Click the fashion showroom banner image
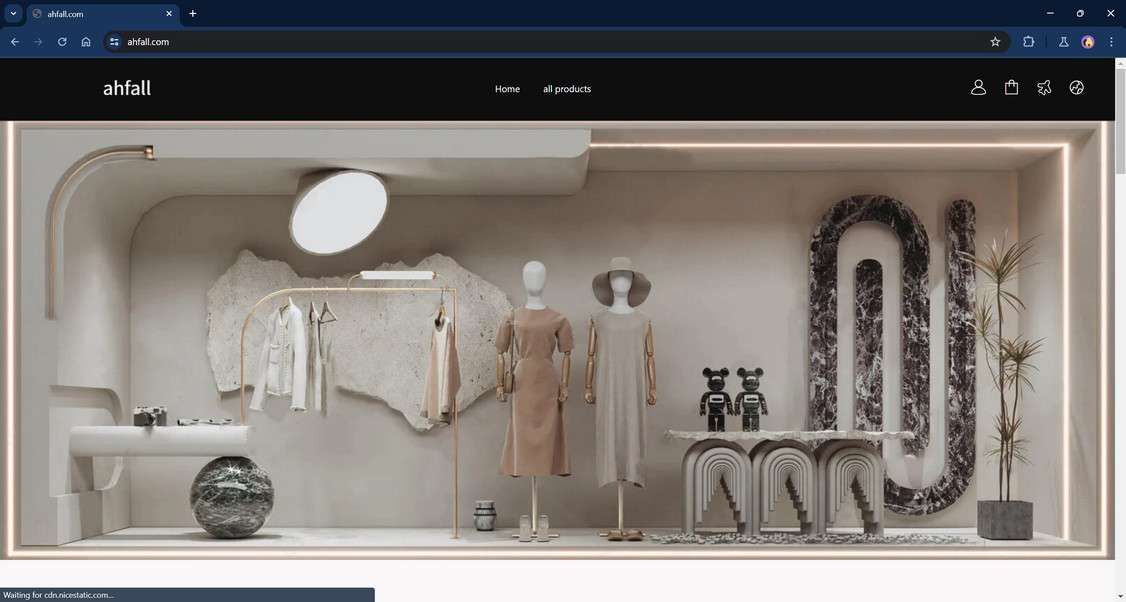 pos(557,340)
